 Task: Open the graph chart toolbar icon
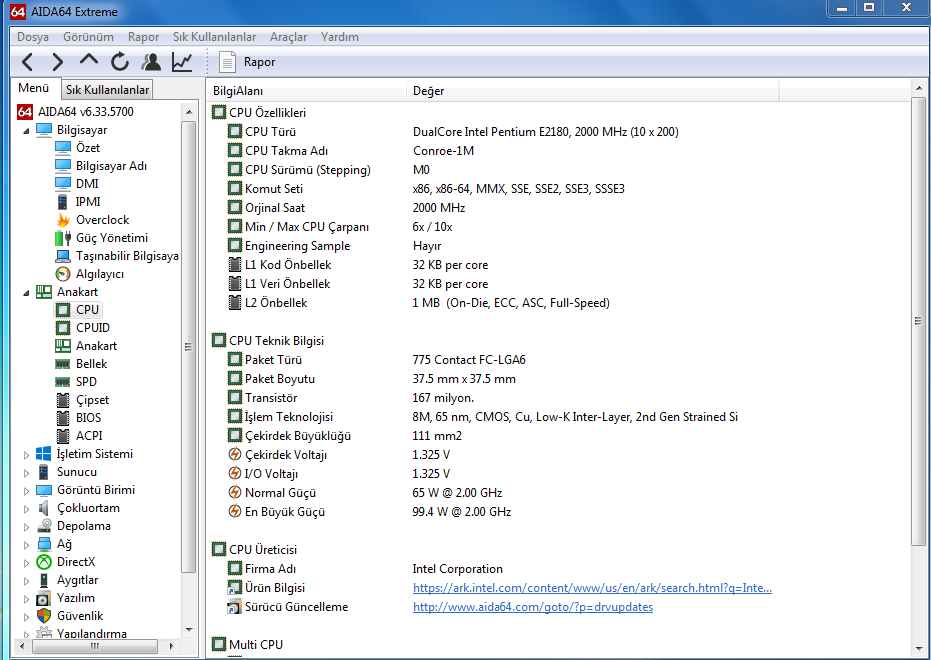182,62
